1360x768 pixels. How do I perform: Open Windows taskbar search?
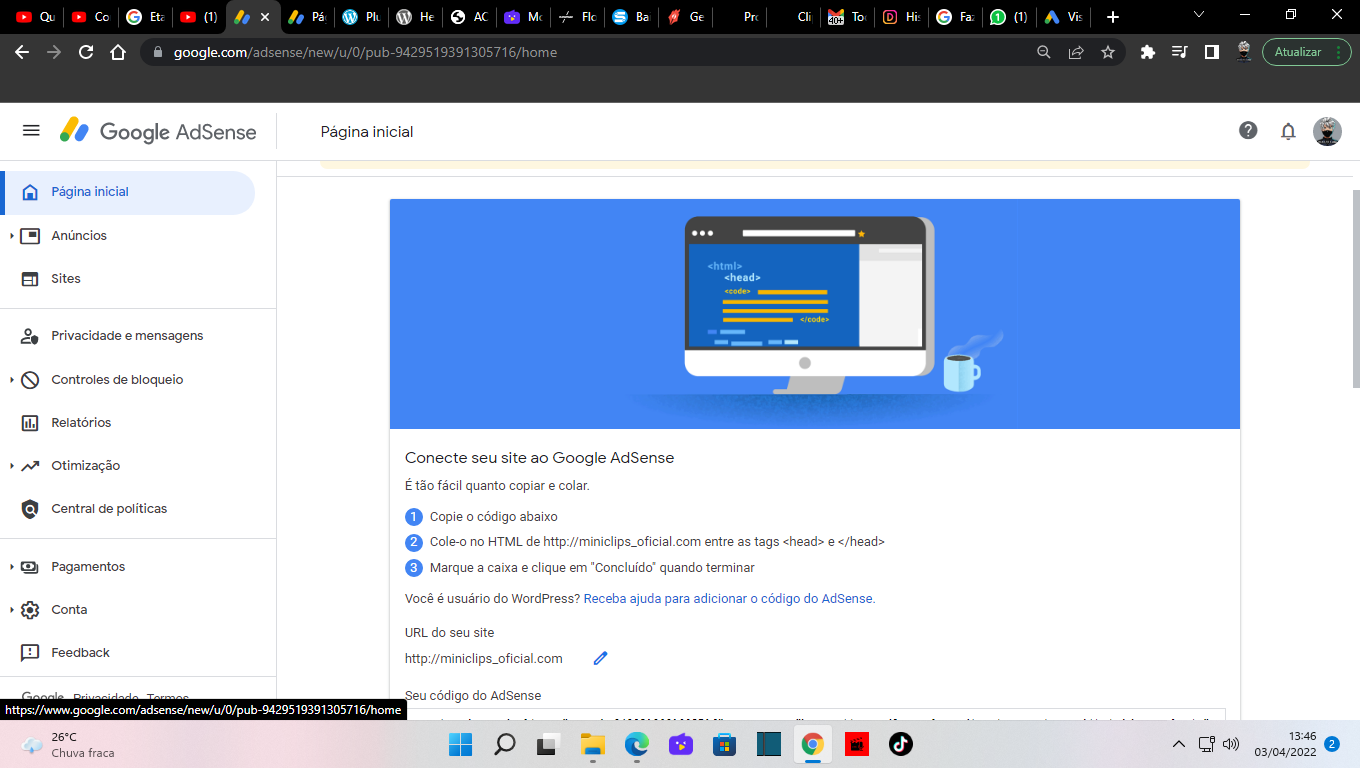pos(505,744)
